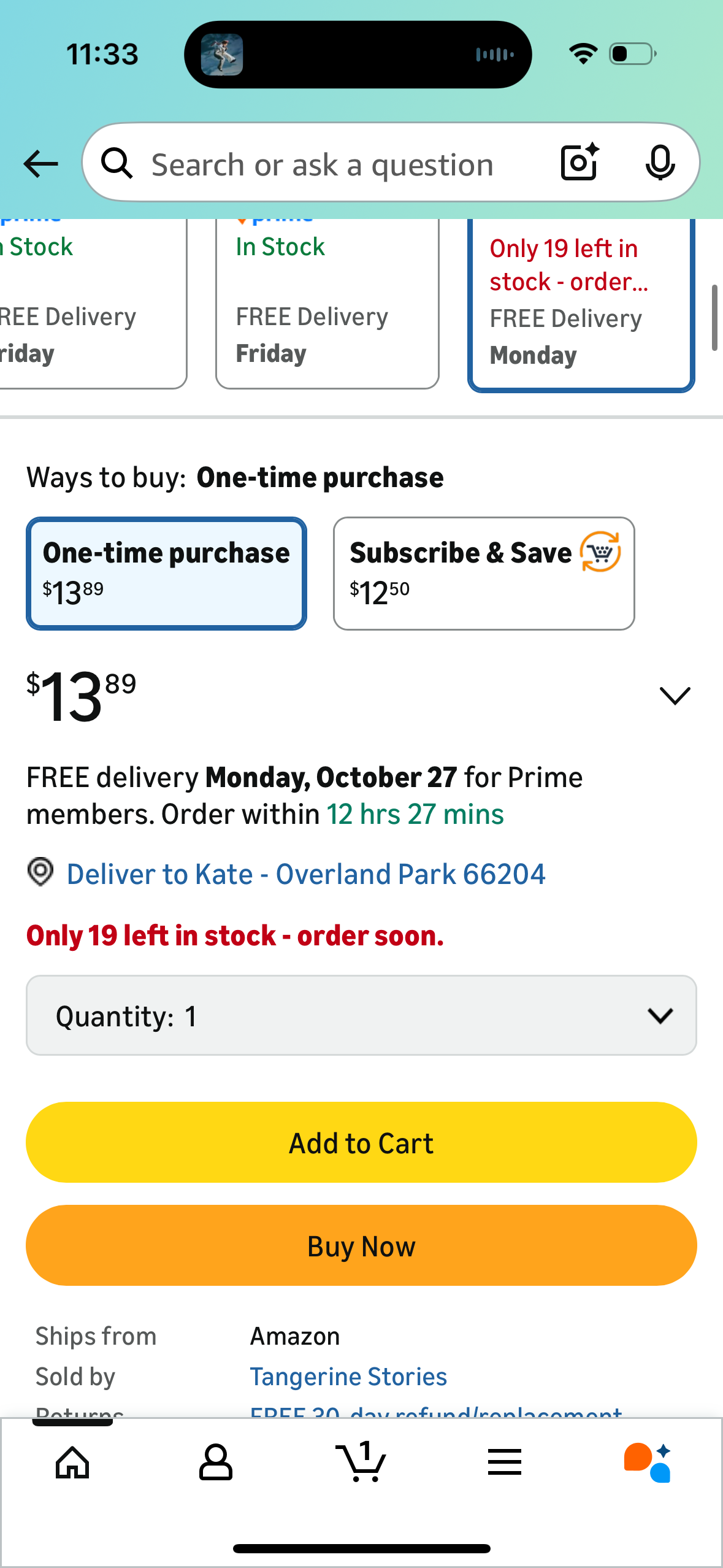Screen dimensions: 723x1568
Task: Open camera lens search icon
Action: [580, 163]
